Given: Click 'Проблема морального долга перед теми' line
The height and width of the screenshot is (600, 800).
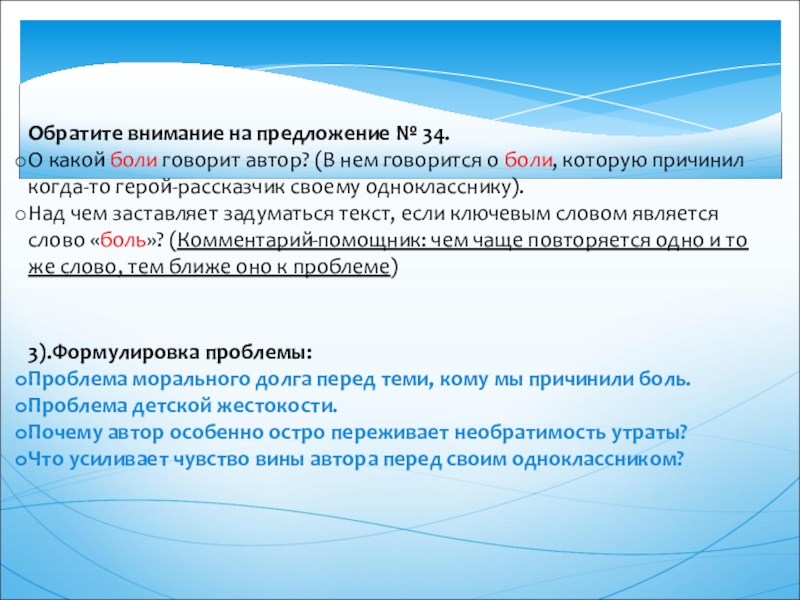Looking at the screenshot, I should pyautogui.click(x=359, y=379).
